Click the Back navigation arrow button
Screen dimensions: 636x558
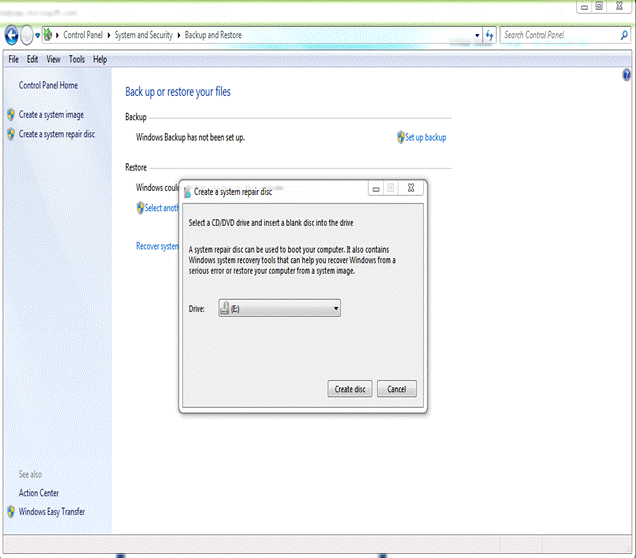point(11,35)
